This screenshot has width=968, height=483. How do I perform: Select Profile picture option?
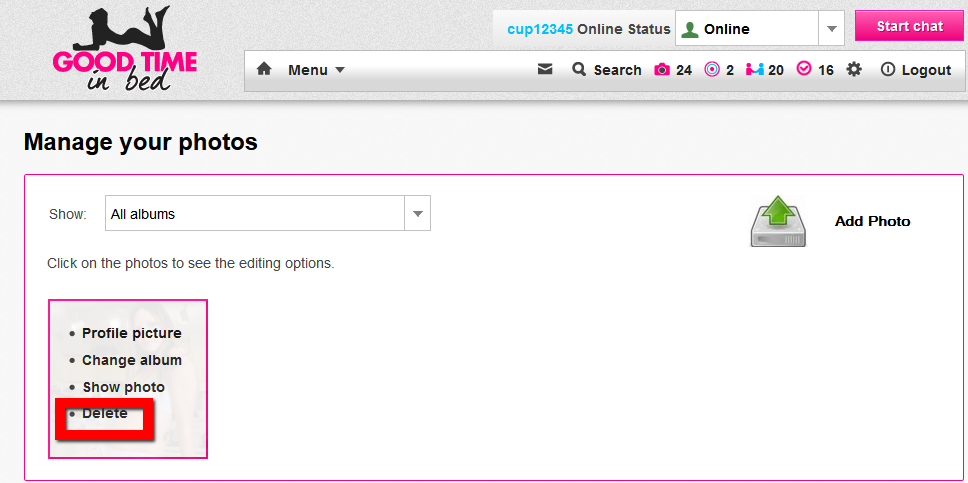(131, 333)
